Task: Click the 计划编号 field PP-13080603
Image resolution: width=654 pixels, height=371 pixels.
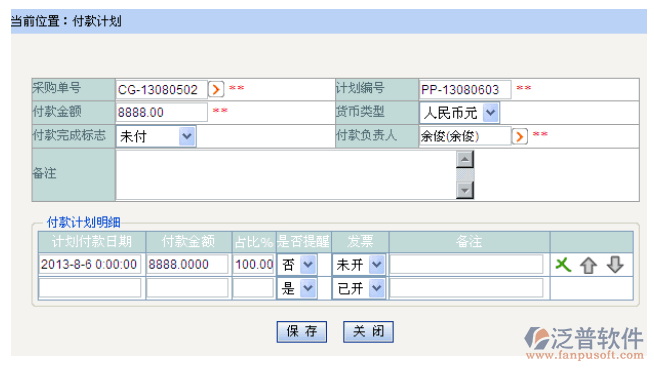Action: tap(465, 89)
